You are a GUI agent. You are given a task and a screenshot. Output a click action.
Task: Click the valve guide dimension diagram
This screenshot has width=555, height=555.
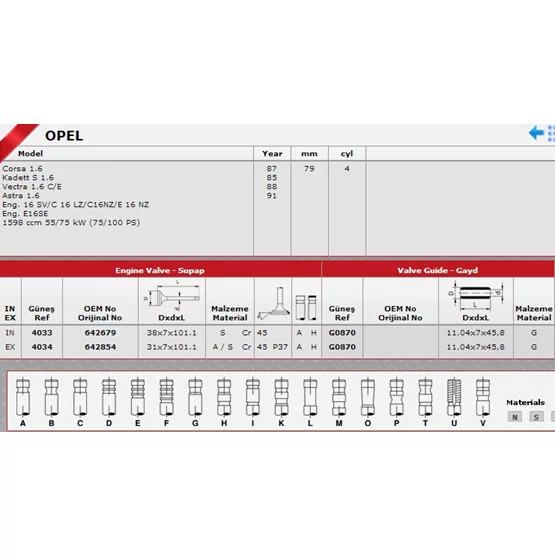pyautogui.click(x=475, y=295)
